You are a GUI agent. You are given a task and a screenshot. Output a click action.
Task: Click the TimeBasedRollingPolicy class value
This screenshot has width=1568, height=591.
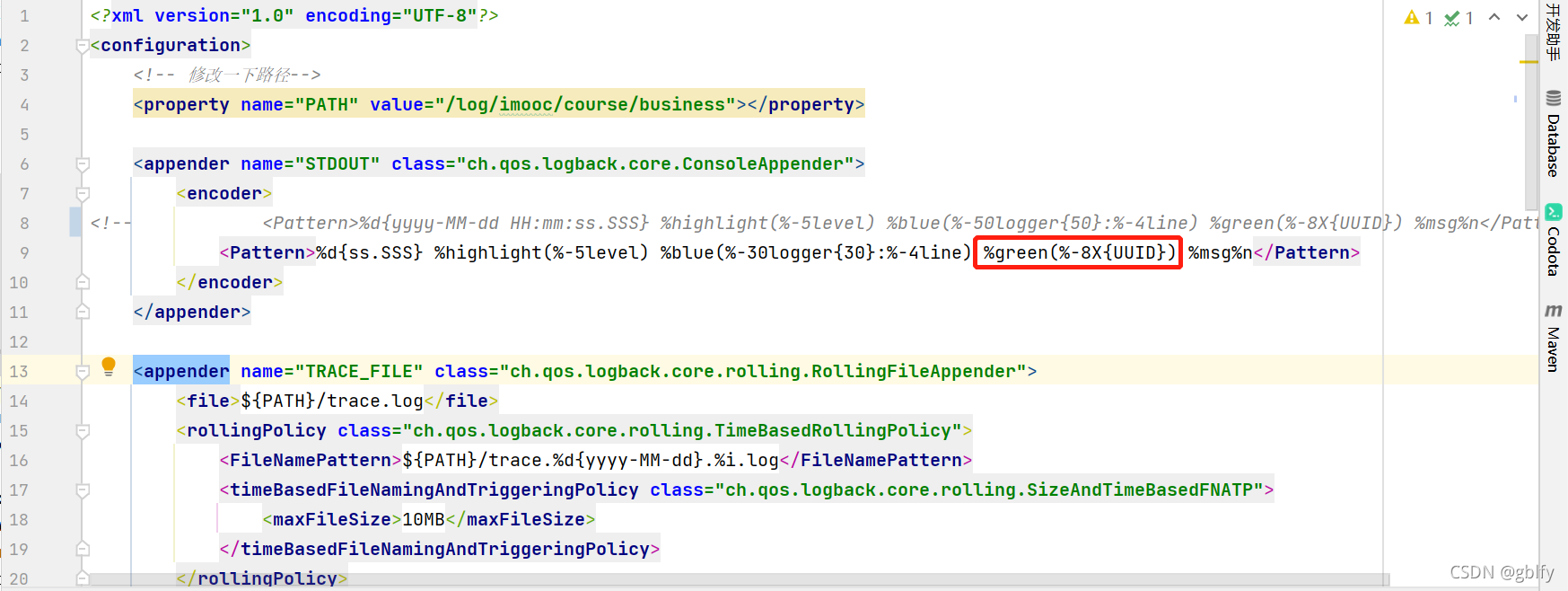[x=682, y=431]
